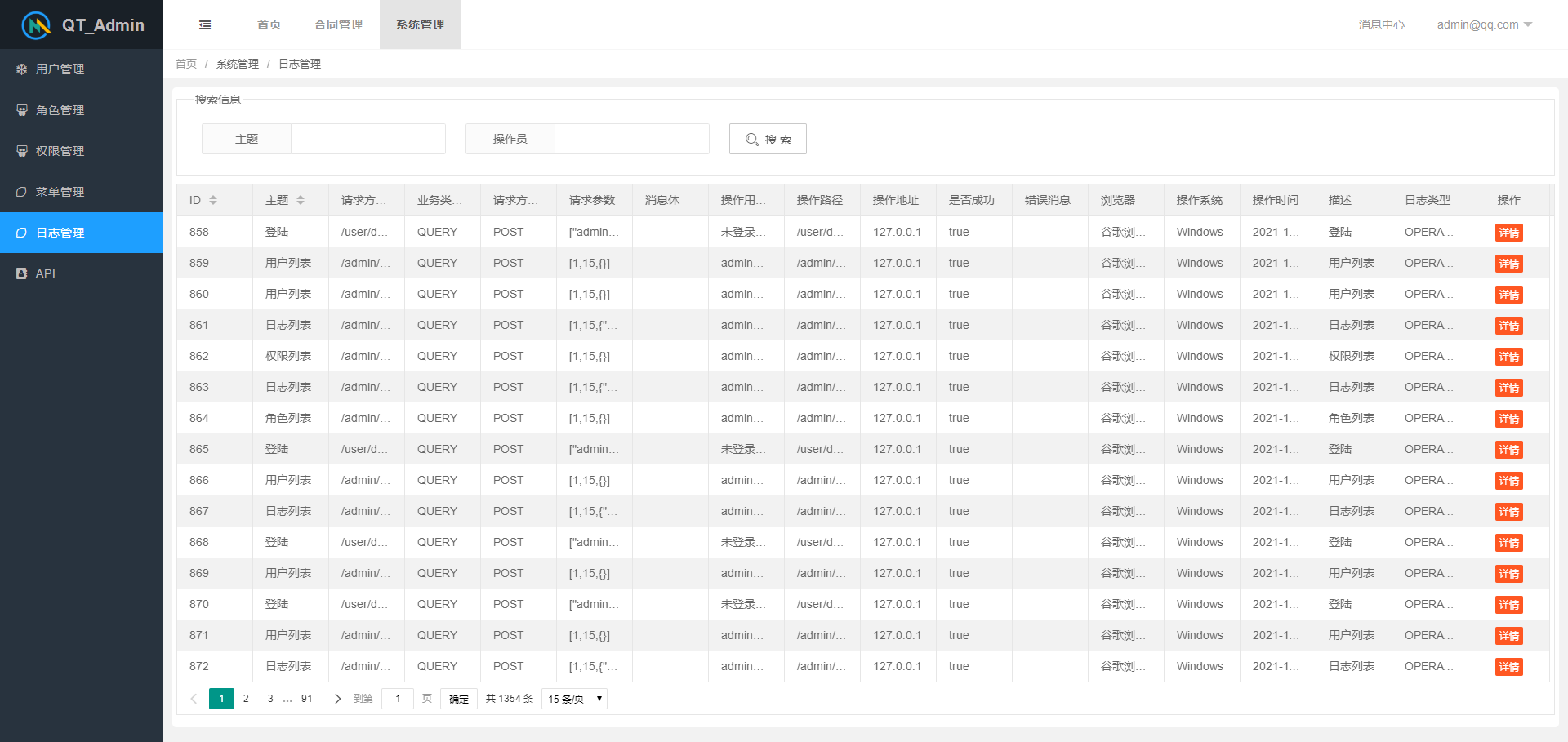Select 日志管理 in the sidebar
The image size is (1568, 742).
(x=82, y=233)
